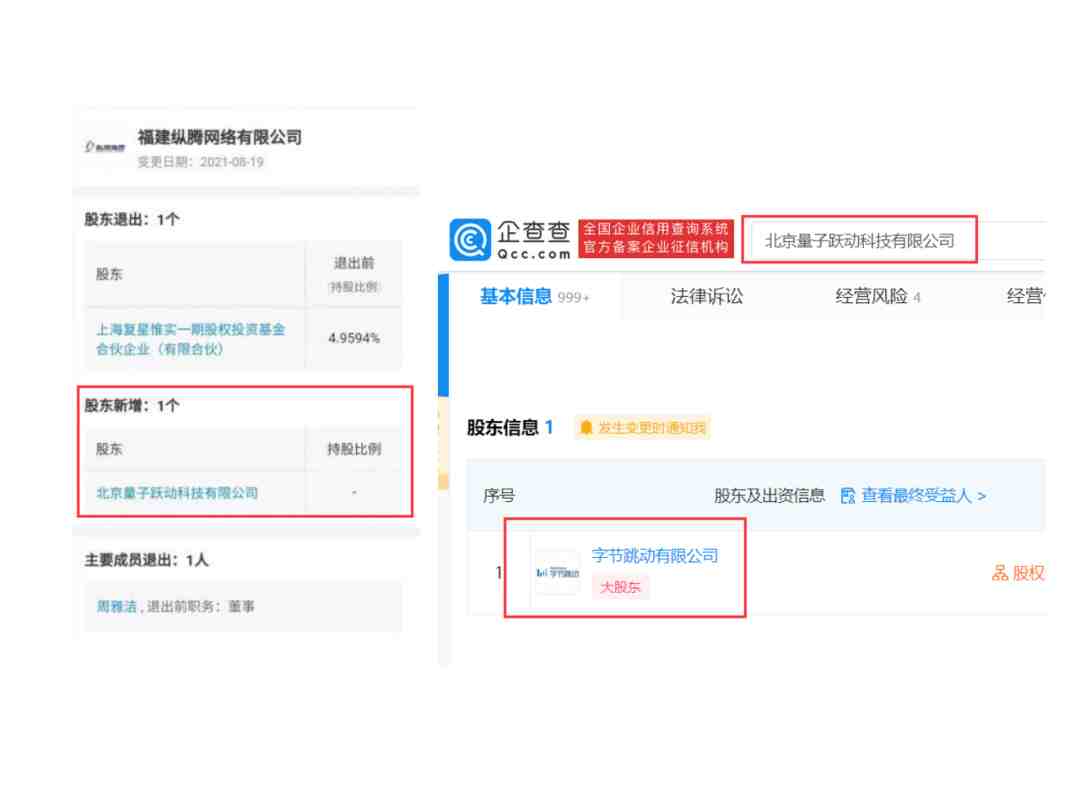This screenshot has width=1080, height=810.
Task: Switch to the 经营风险 tab
Action: [x=878, y=296]
